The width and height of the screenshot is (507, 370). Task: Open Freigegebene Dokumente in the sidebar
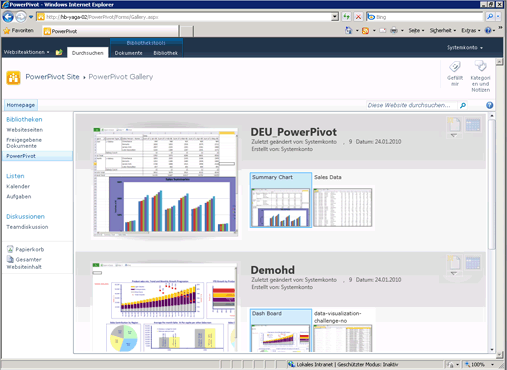pos(24,143)
